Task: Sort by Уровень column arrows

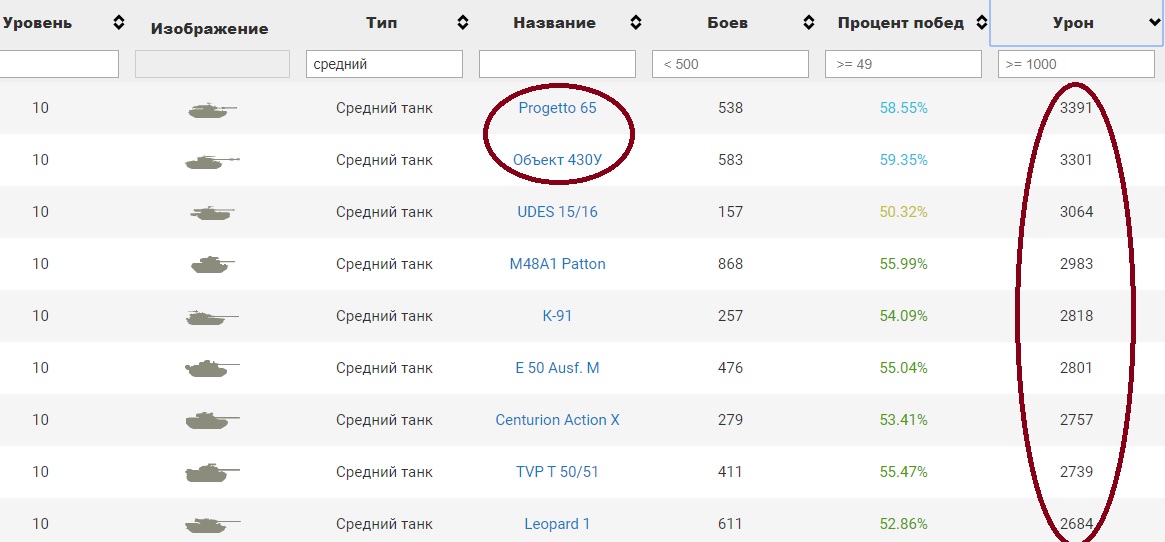Action: (x=119, y=23)
